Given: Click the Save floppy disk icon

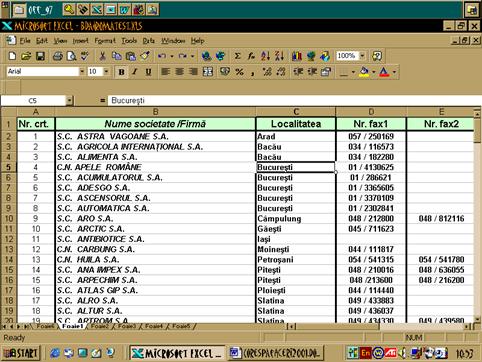Looking at the screenshot, I should coord(40,56).
